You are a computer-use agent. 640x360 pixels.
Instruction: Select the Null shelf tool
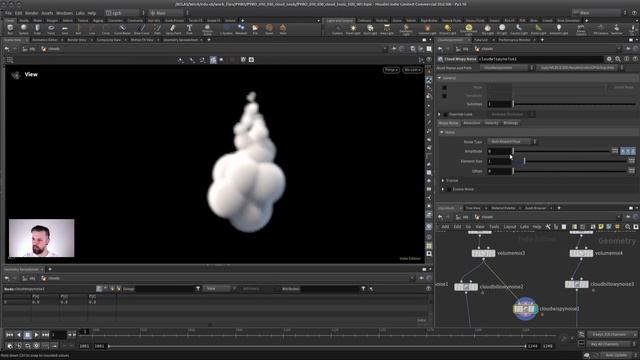[78, 29]
